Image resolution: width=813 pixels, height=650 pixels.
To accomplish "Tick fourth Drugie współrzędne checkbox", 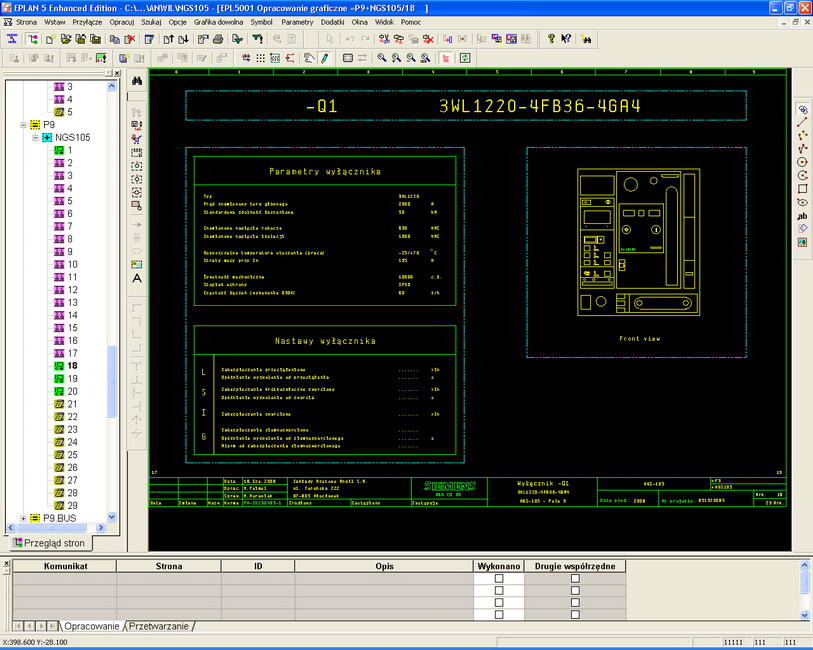I will pos(575,614).
